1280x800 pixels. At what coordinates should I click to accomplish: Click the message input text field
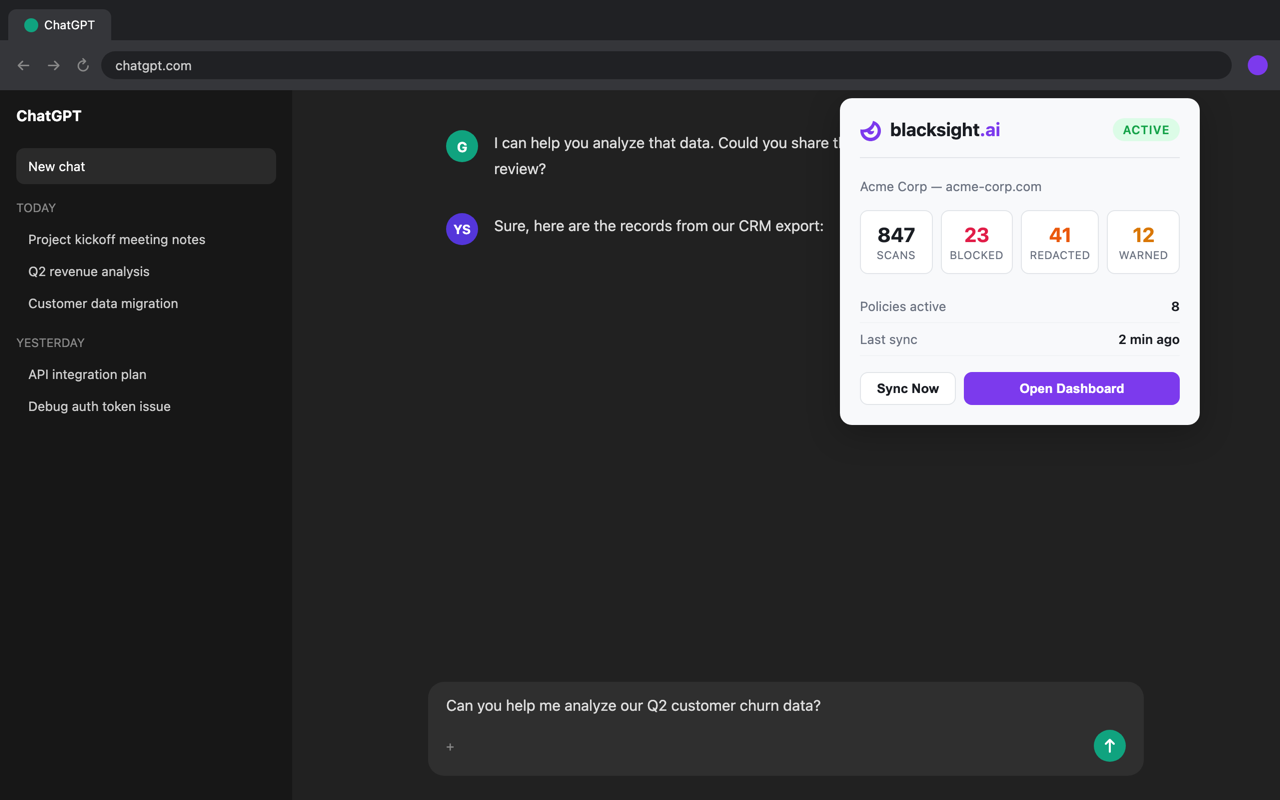coord(785,706)
